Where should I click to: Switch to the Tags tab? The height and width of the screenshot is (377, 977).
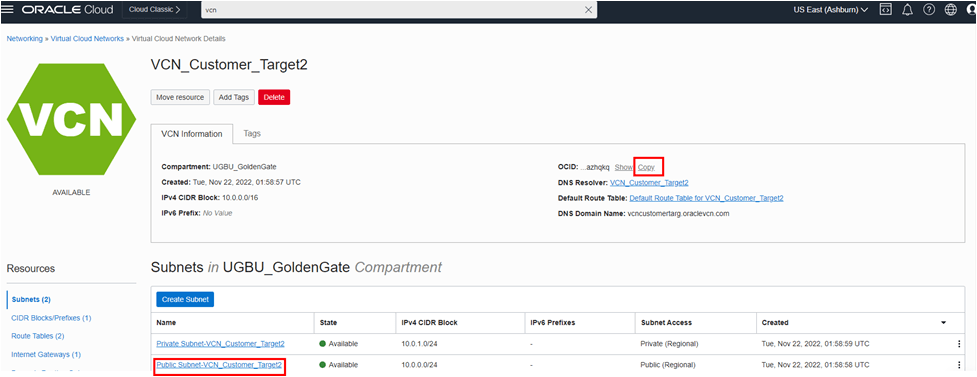tap(252, 133)
